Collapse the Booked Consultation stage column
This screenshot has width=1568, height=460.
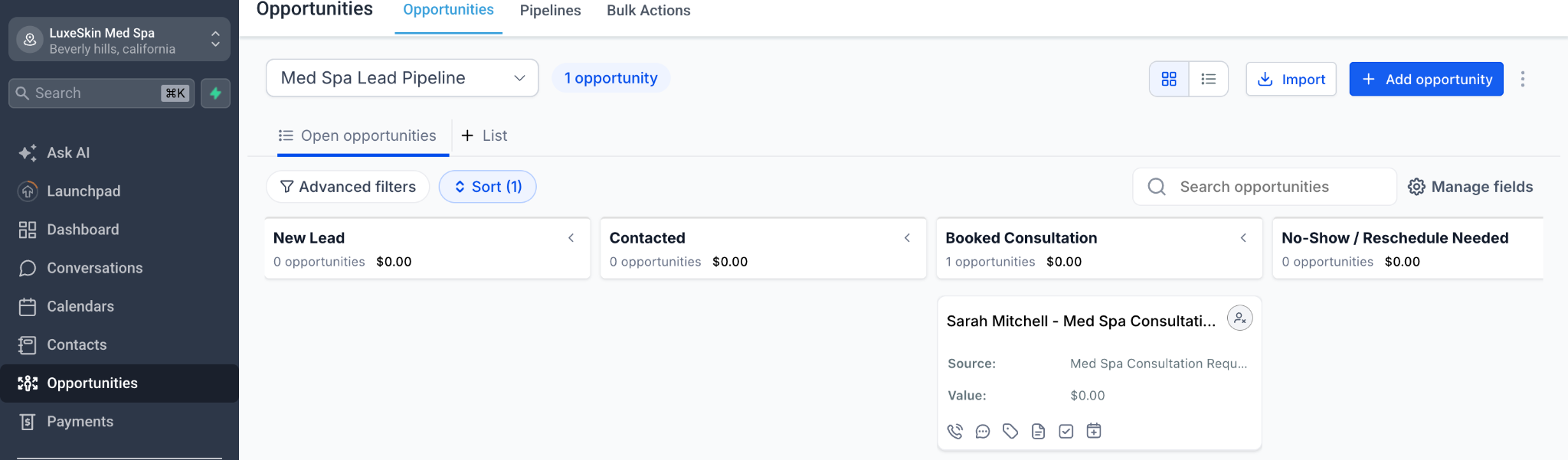point(1243,238)
